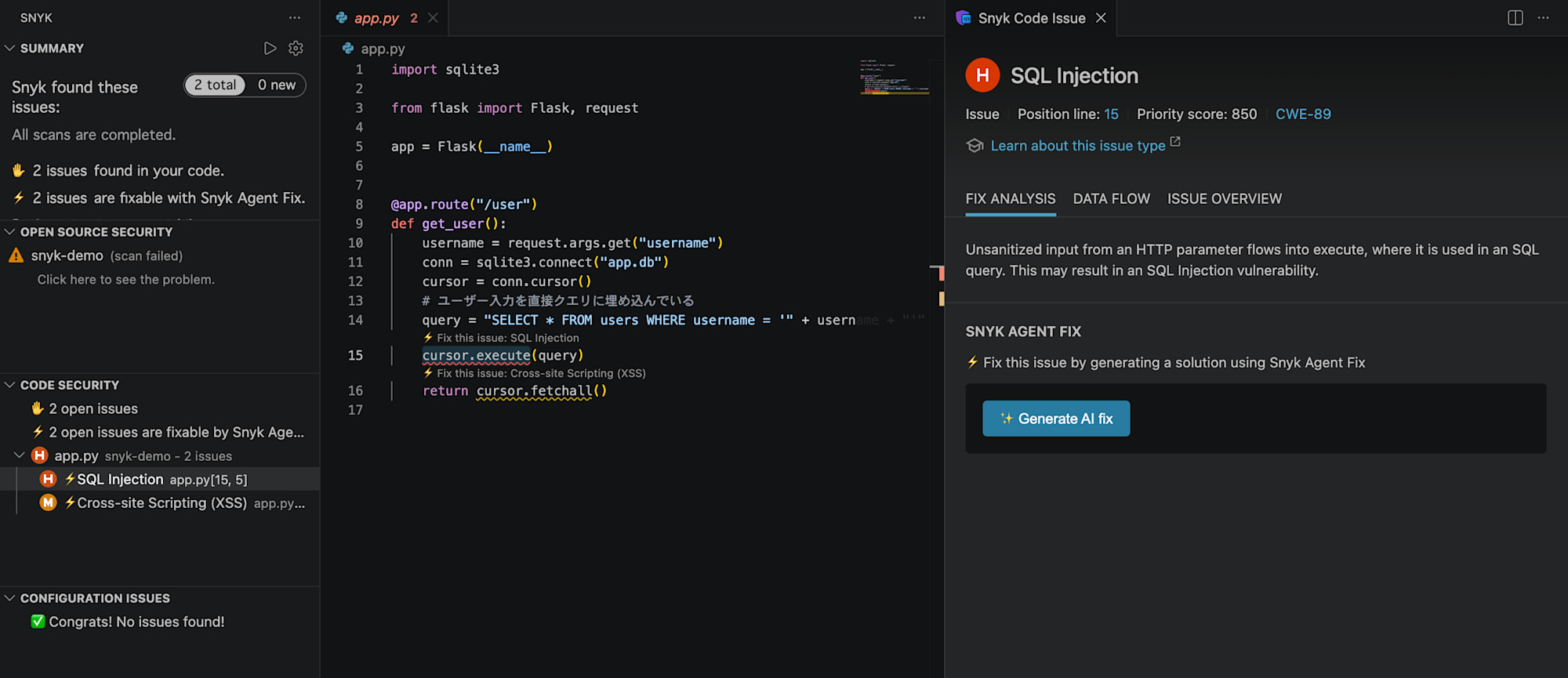Click line number 14 in gutter
The height and width of the screenshot is (678, 1568).
pyautogui.click(x=355, y=320)
